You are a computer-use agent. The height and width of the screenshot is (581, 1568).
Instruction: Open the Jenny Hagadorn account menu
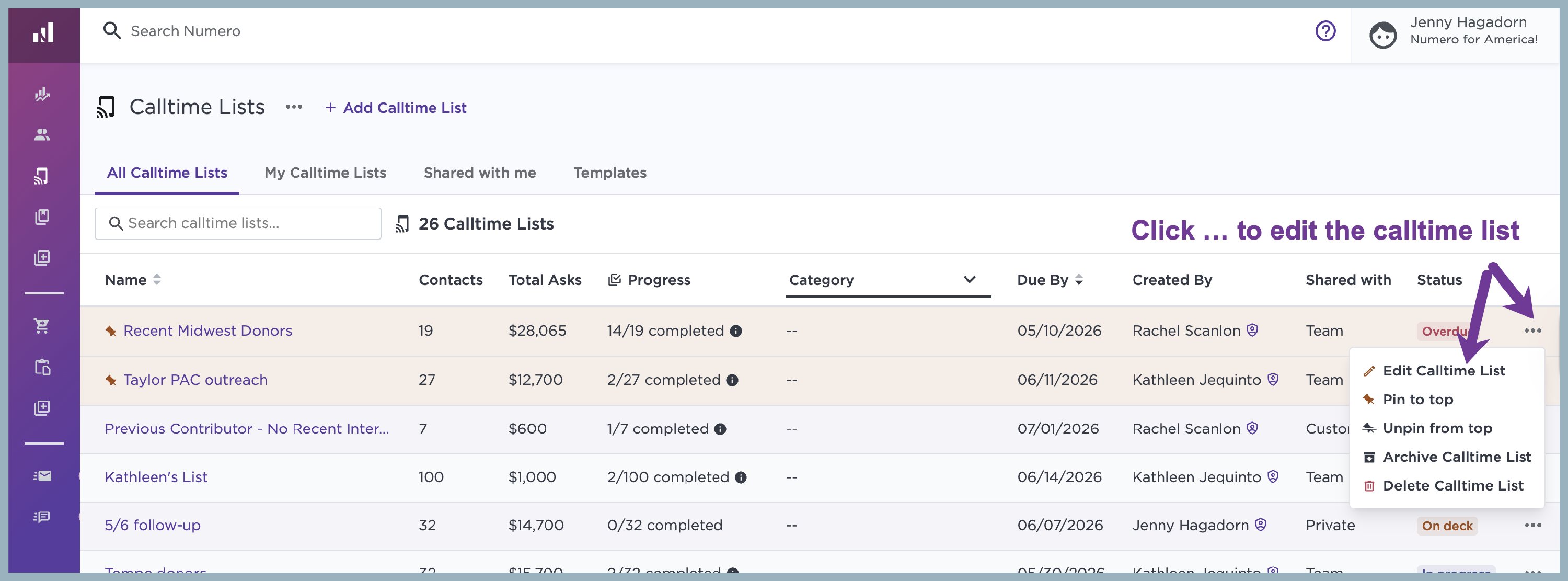pyautogui.click(x=1454, y=31)
